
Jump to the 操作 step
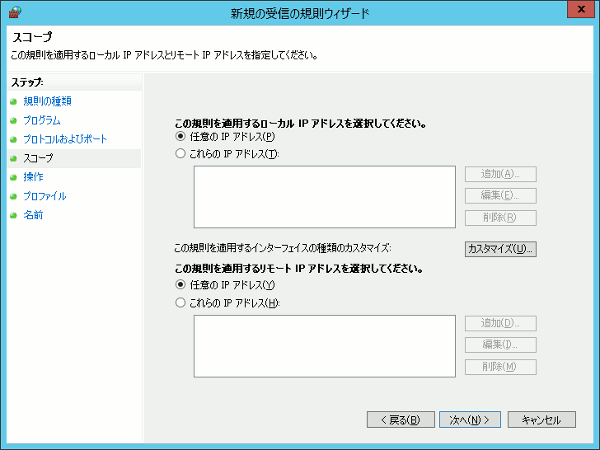(x=33, y=177)
